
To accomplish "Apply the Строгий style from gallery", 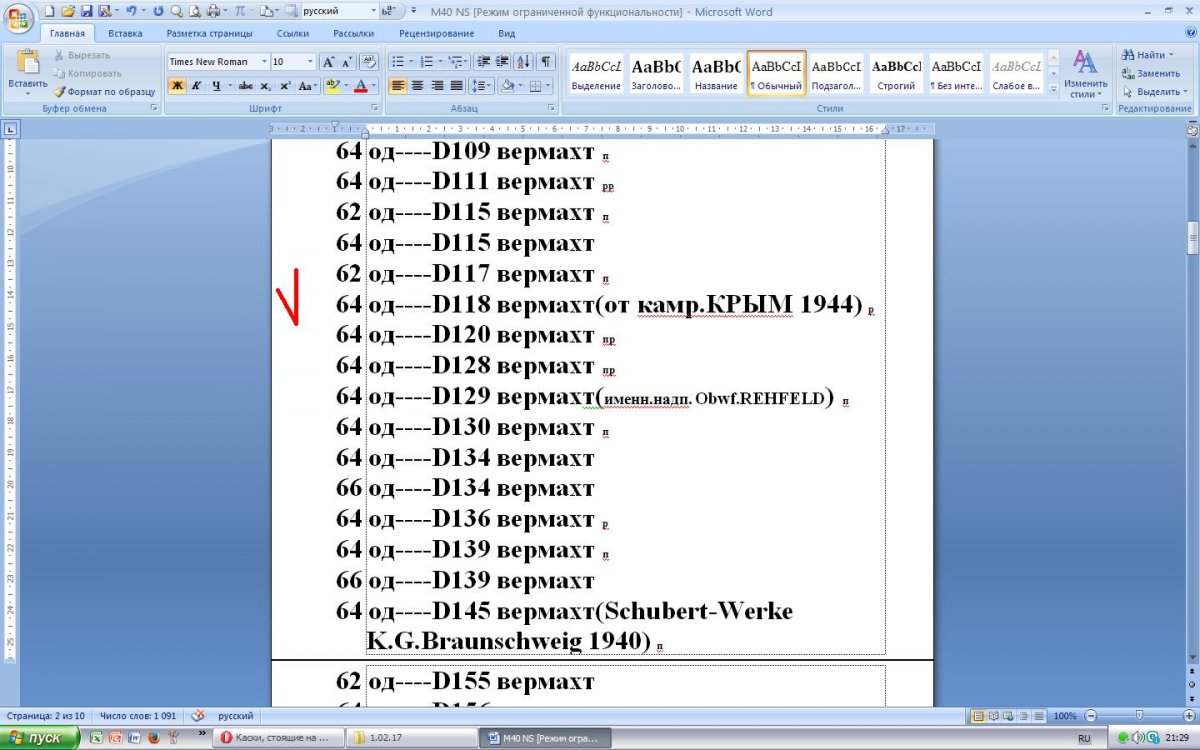I will (896, 75).
